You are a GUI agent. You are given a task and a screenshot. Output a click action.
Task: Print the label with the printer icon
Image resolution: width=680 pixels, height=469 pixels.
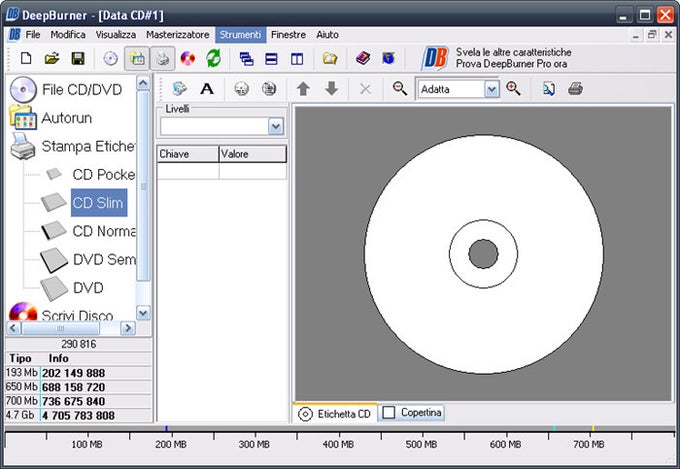[575, 89]
